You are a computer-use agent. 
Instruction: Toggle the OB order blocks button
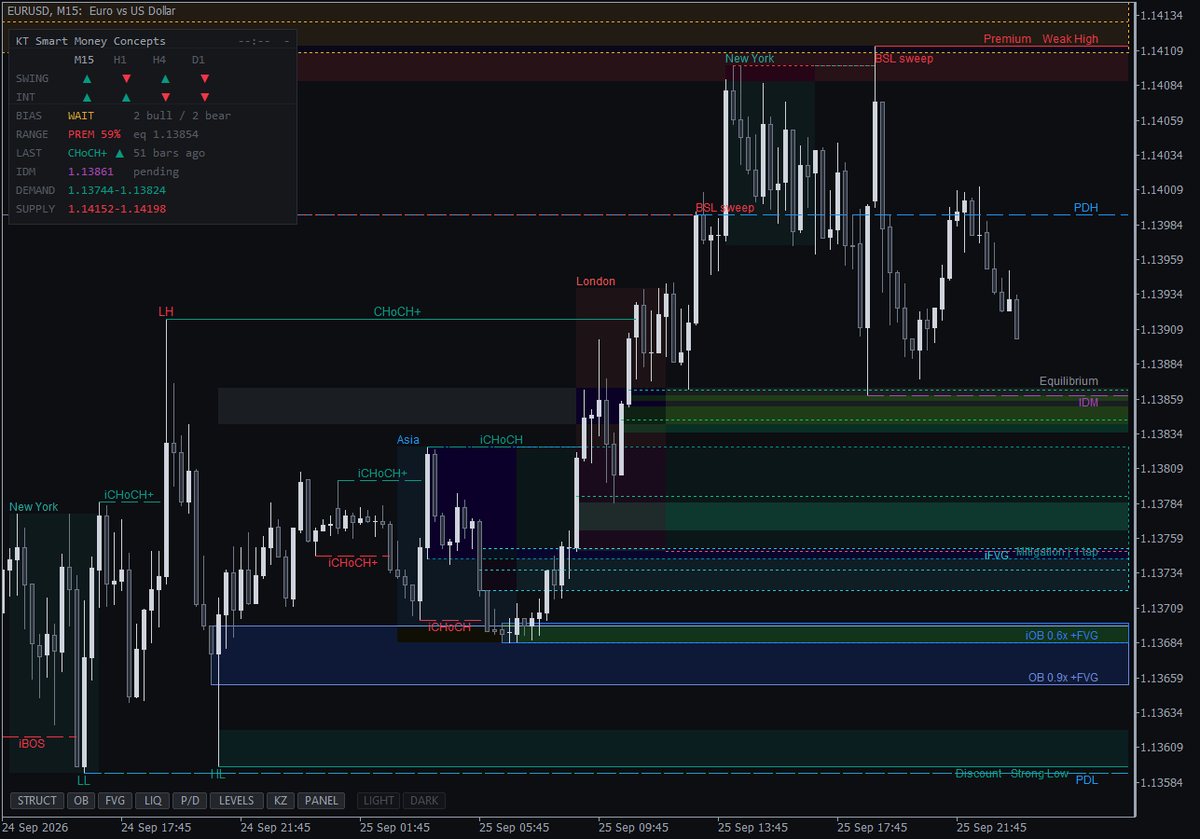[x=81, y=801]
